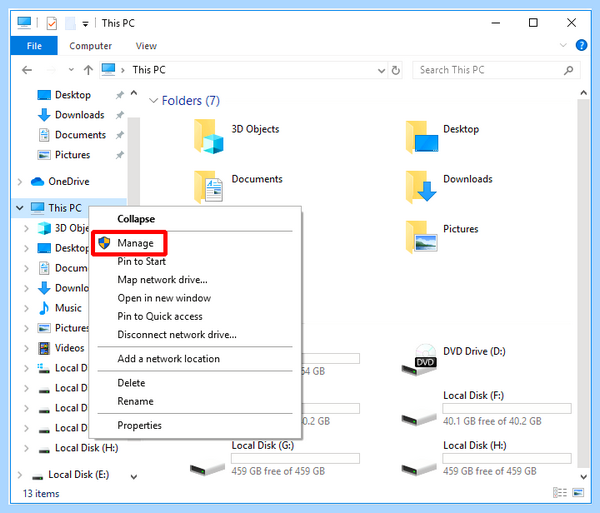Expand the OneDrive tree node
This screenshot has height=513, width=600.
click(20, 181)
